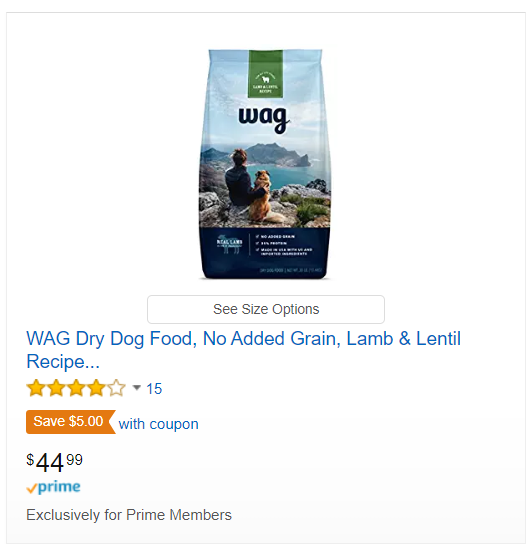Click the person sitting on the bag image
This screenshot has height=544, width=530.
pos(241,179)
